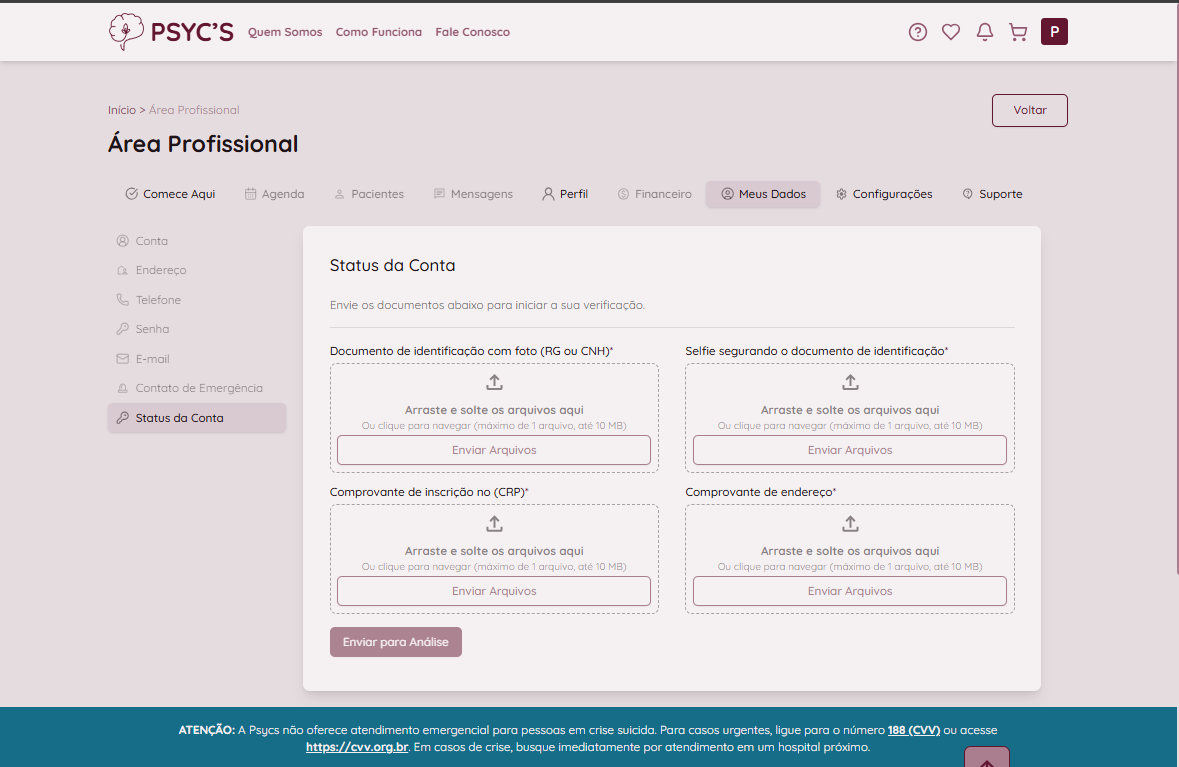Click upload icon for Comprovante de endereço
The image size is (1179, 767).
pyautogui.click(x=850, y=524)
